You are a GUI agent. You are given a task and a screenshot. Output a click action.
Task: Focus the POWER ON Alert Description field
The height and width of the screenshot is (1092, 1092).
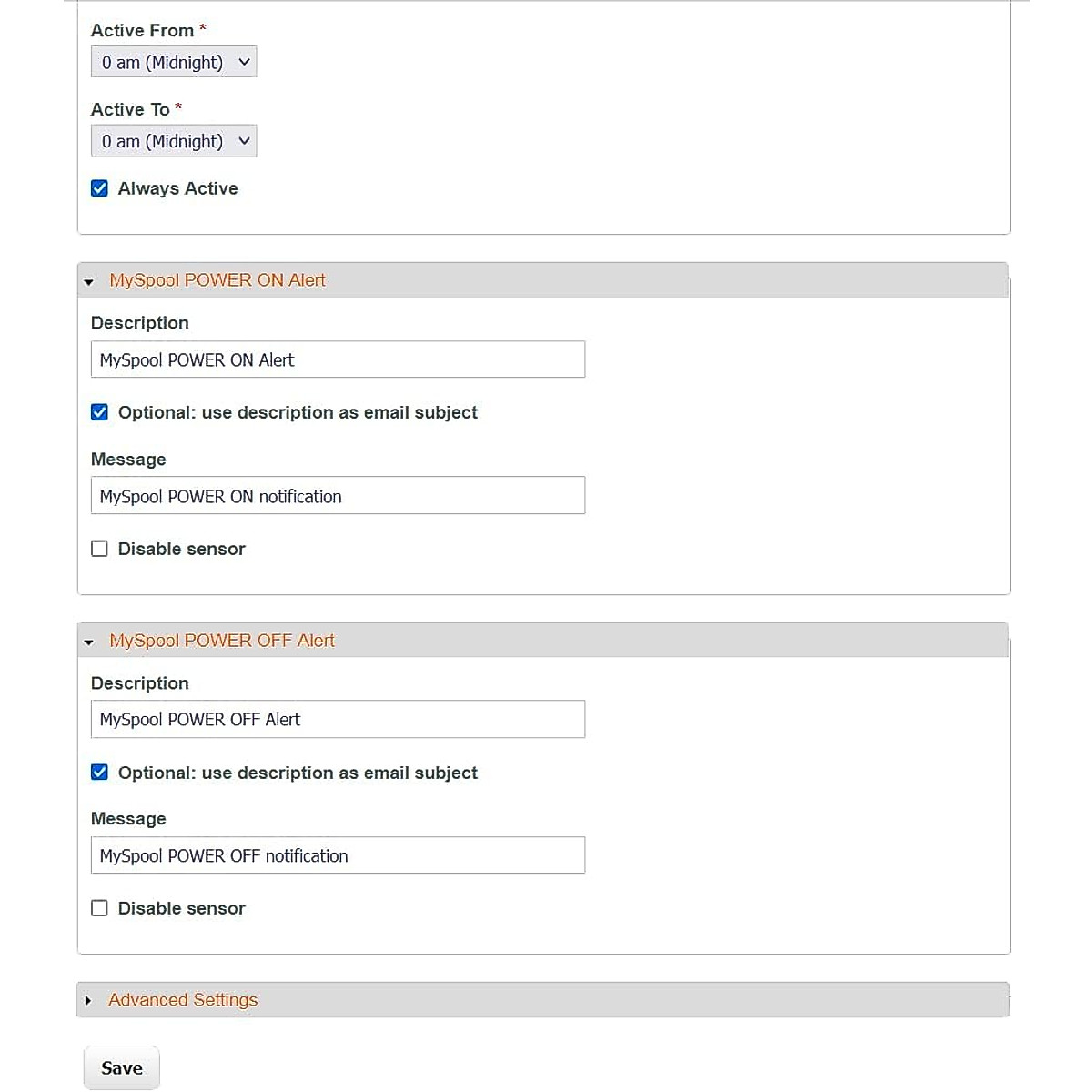(x=338, y=359)
